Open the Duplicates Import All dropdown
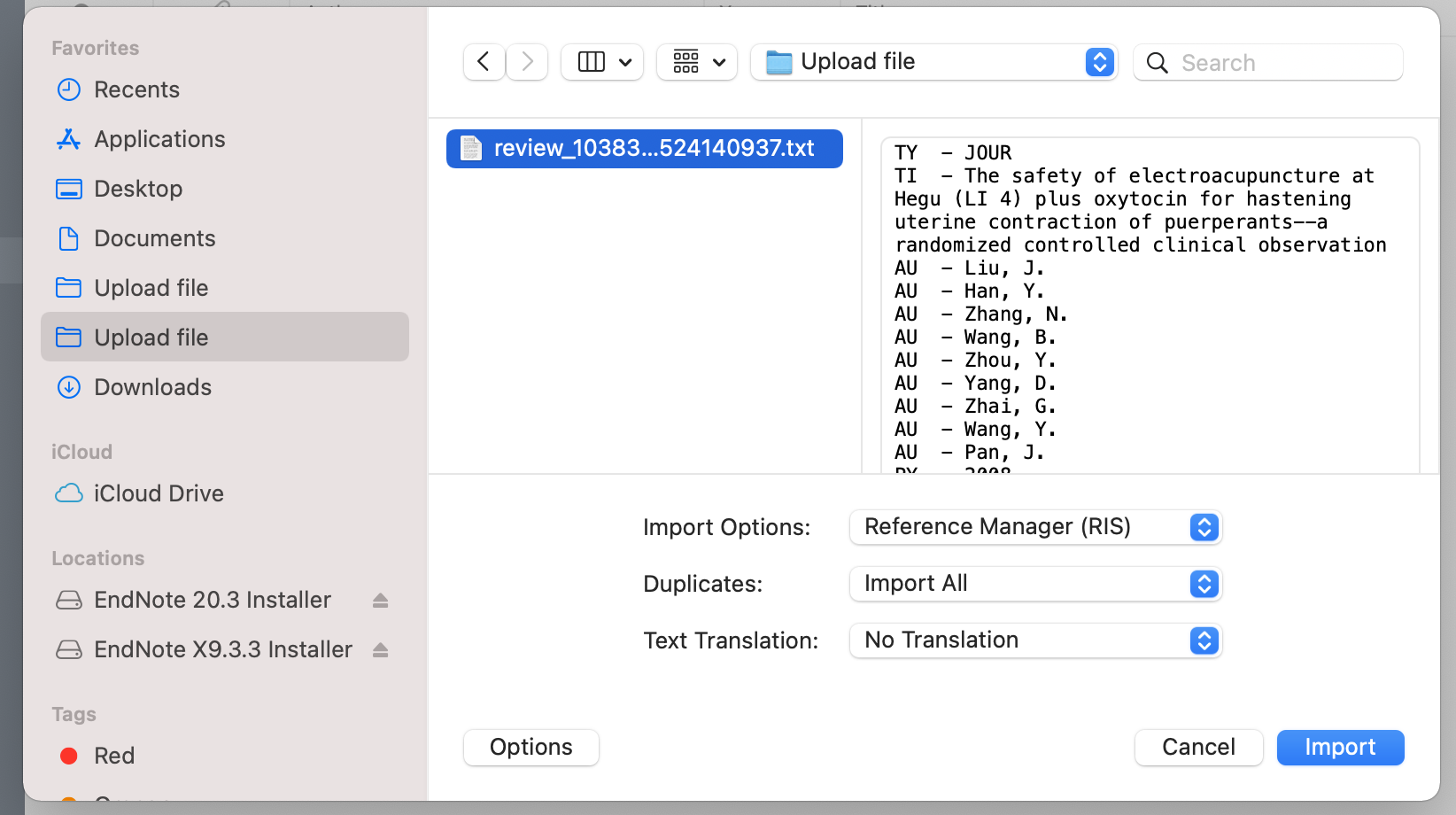Viewport: 1456px width, 815px height. tap(1034, 584)
